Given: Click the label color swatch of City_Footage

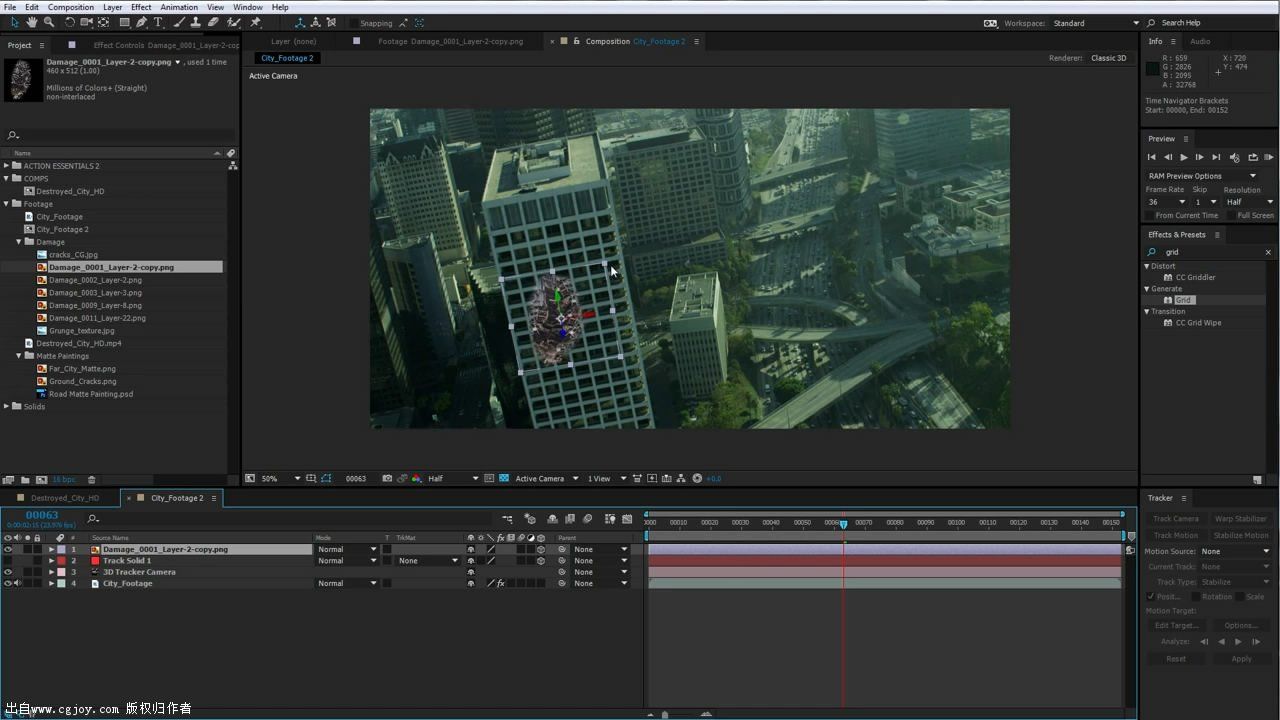Looking at the screenshot, I should pyautogui.click(x=61, y=583).
